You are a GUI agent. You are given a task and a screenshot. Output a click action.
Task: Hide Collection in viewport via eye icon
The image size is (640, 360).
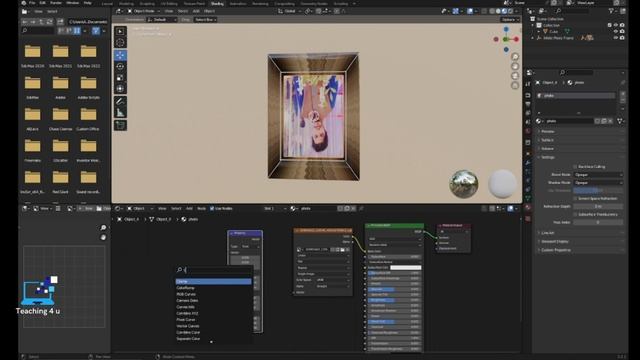coord(616,25)
